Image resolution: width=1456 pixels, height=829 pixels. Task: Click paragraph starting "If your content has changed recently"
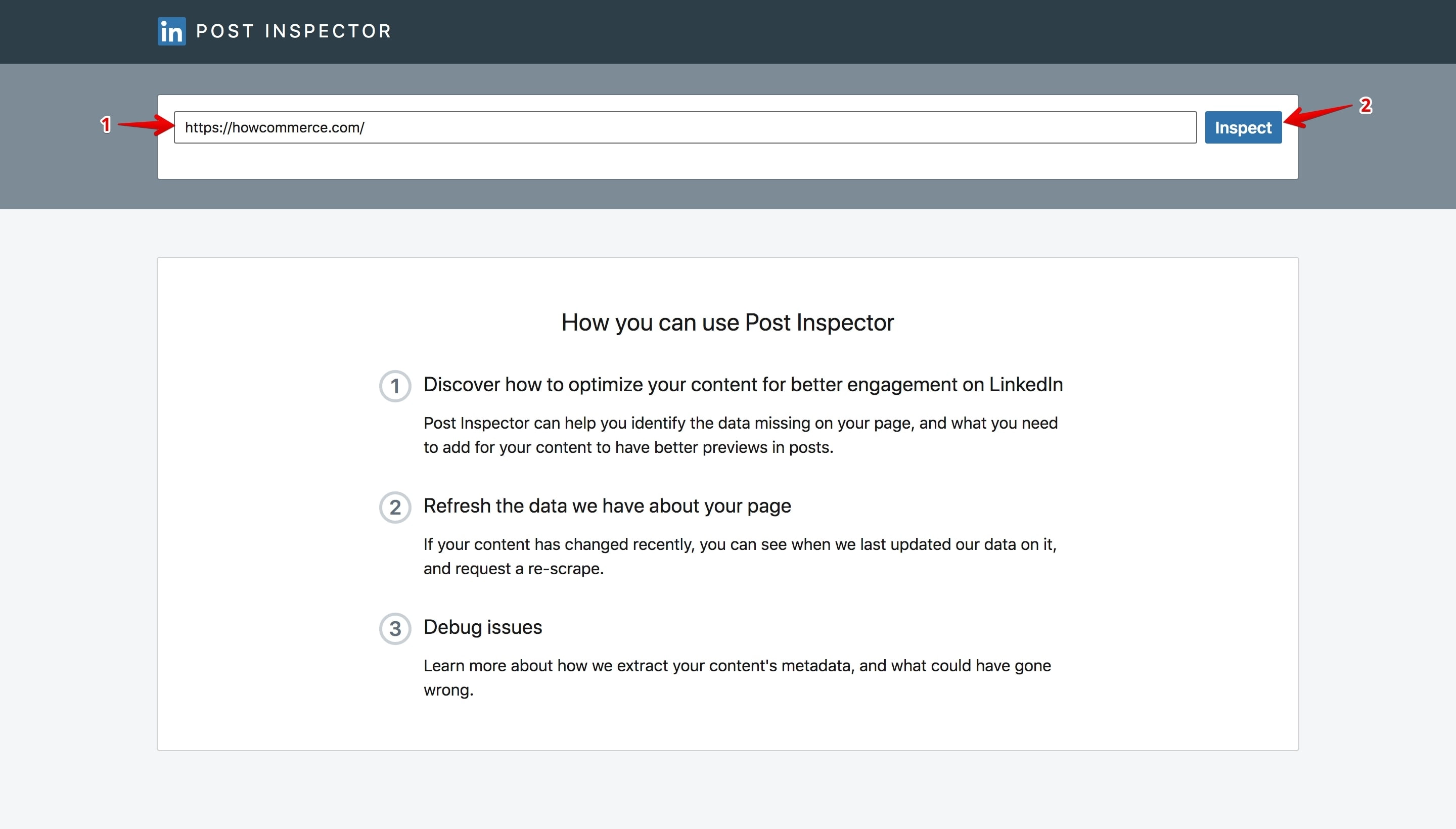[740, 557]
